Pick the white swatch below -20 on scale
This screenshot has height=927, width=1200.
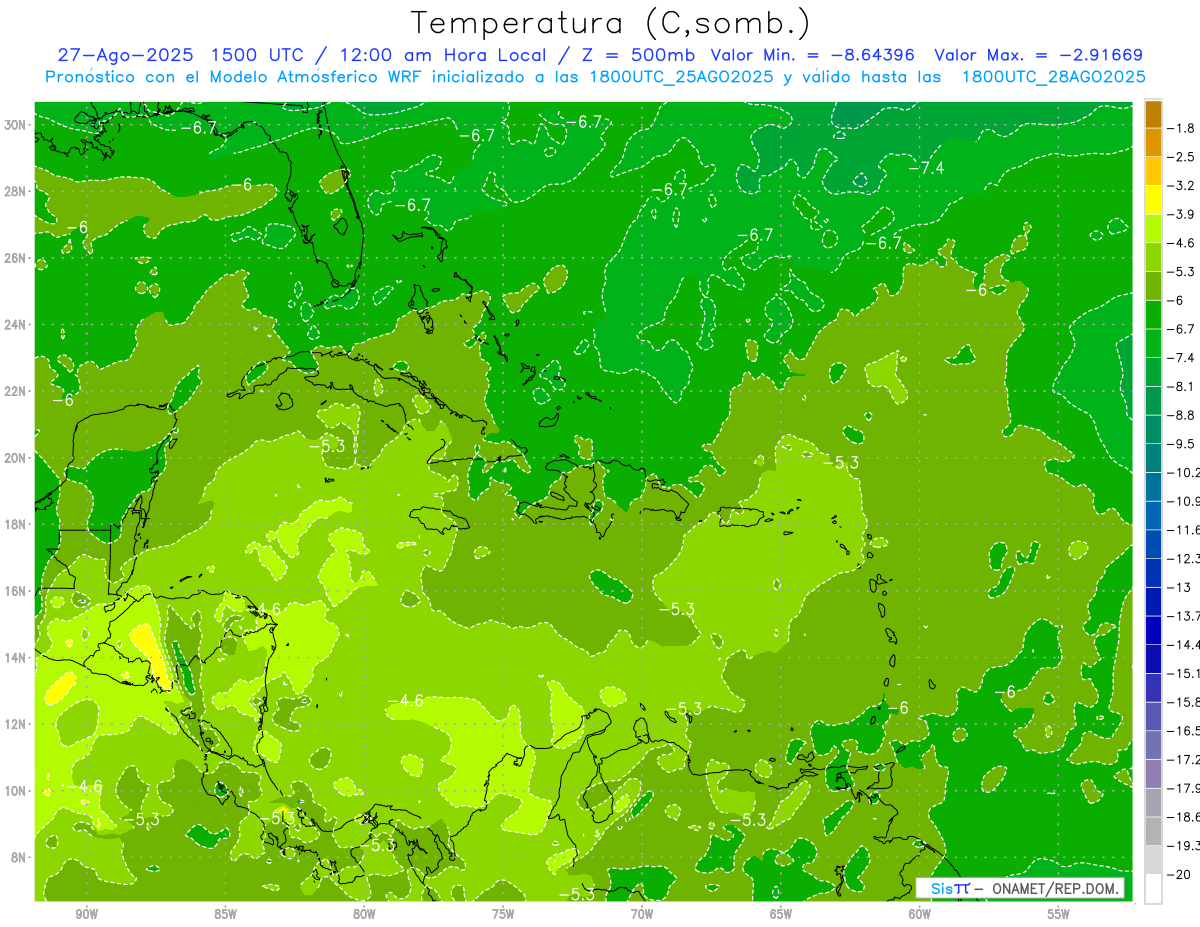pos(1153,889)
